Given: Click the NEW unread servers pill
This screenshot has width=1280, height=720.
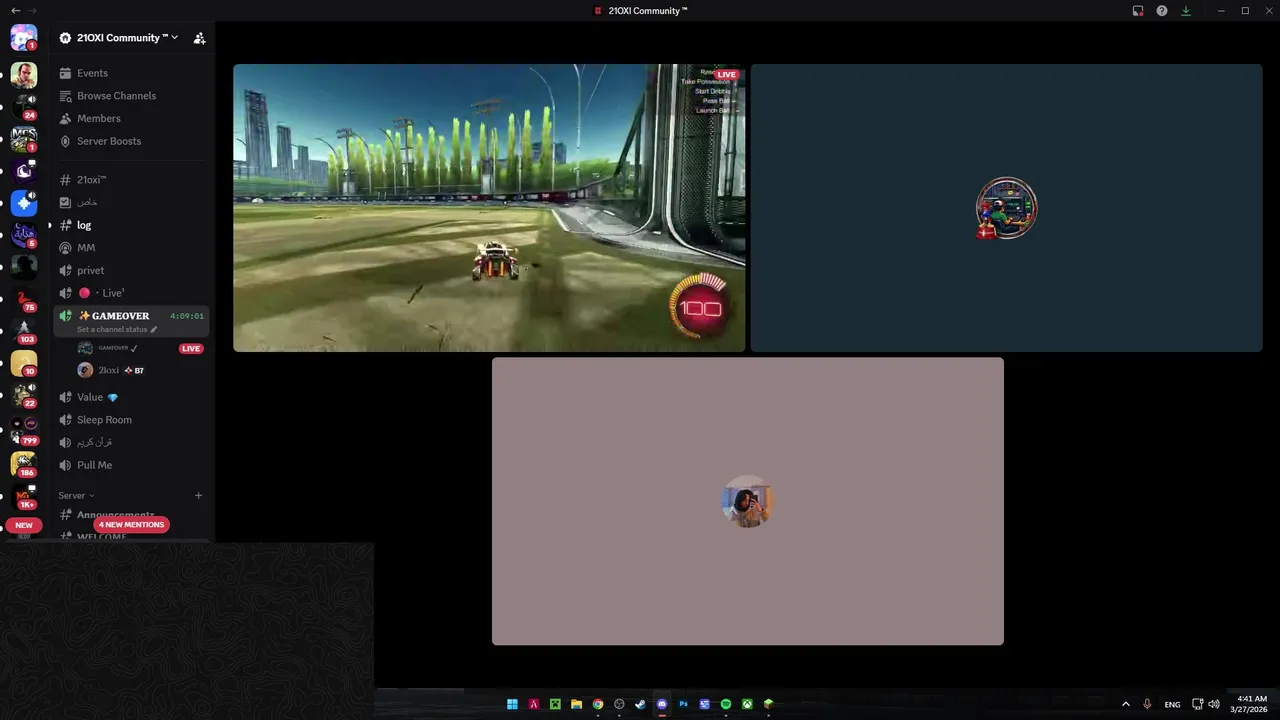Looking at the screenshot, I should point(24,525).
